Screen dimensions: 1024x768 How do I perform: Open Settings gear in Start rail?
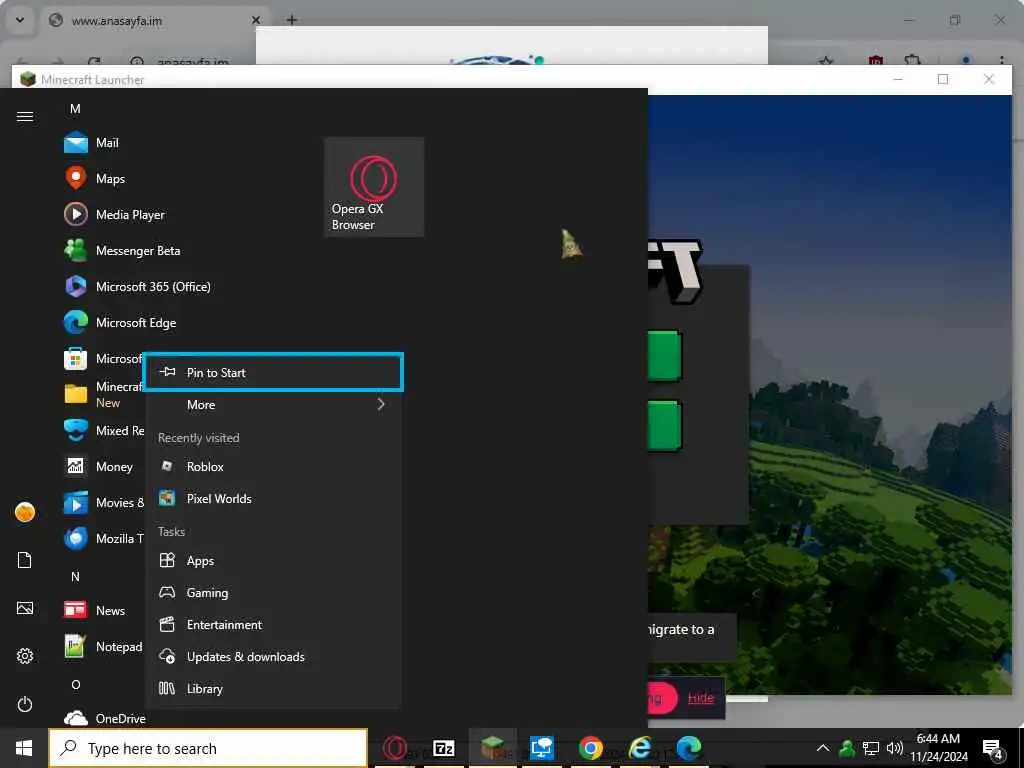click(25, 656)
